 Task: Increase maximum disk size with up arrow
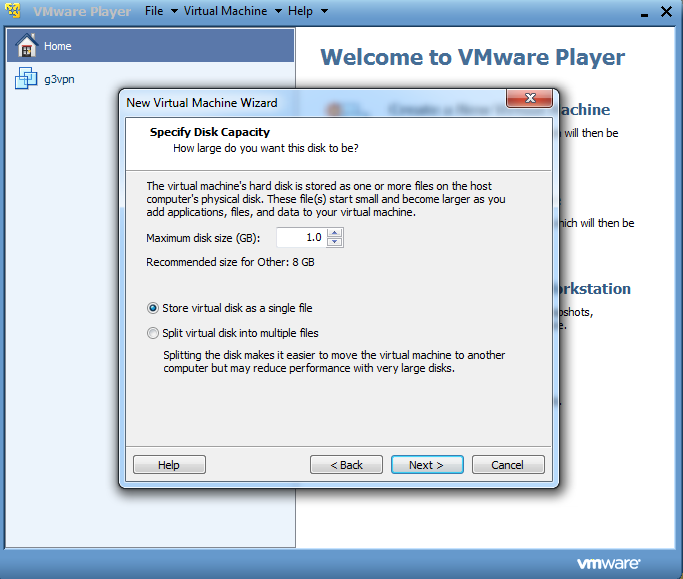(335, 233)
